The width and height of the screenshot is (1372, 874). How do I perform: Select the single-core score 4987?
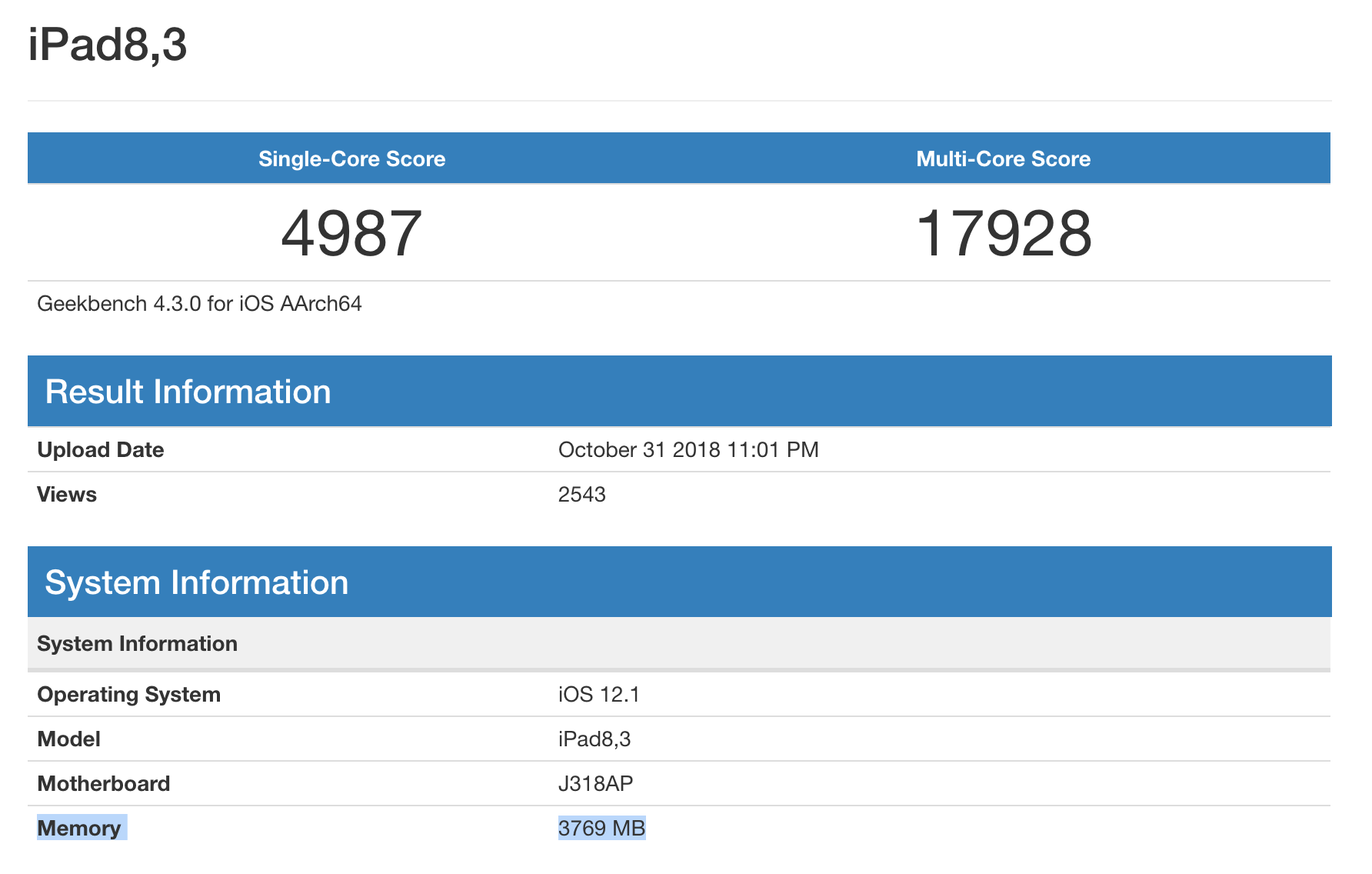pos(351,233)
